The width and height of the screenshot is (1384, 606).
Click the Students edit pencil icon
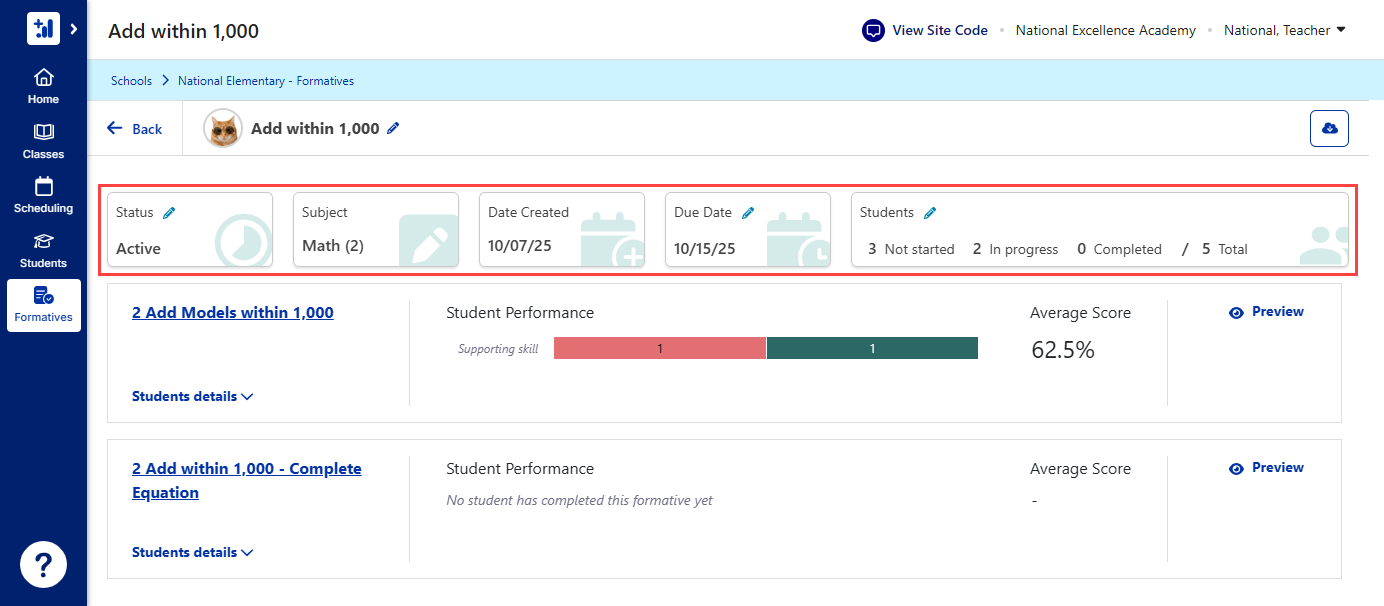(930, 212)
